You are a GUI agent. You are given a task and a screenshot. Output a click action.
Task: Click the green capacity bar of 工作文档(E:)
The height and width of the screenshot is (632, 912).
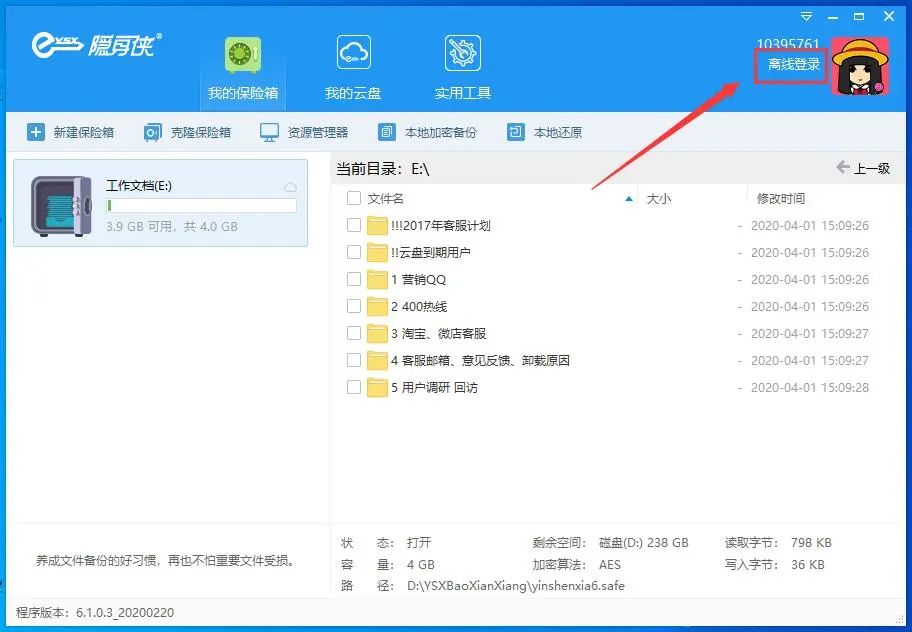coord(201,206)
